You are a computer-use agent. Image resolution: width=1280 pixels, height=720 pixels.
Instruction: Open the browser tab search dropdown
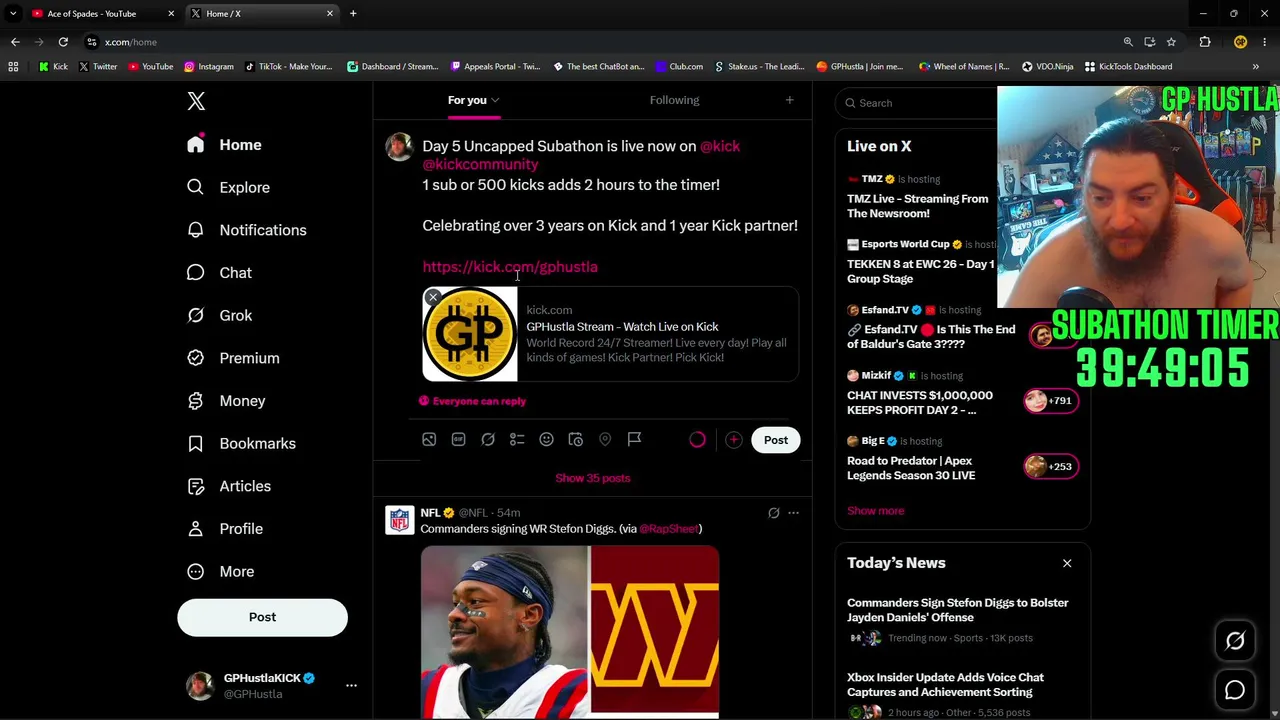tap(13, 14)
